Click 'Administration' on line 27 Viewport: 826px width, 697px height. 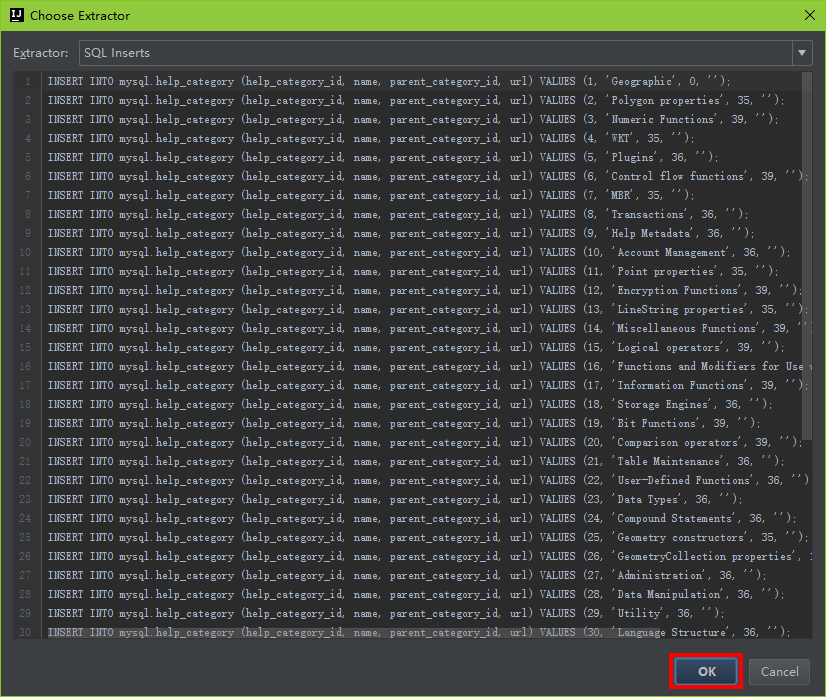tap(660, 575)
